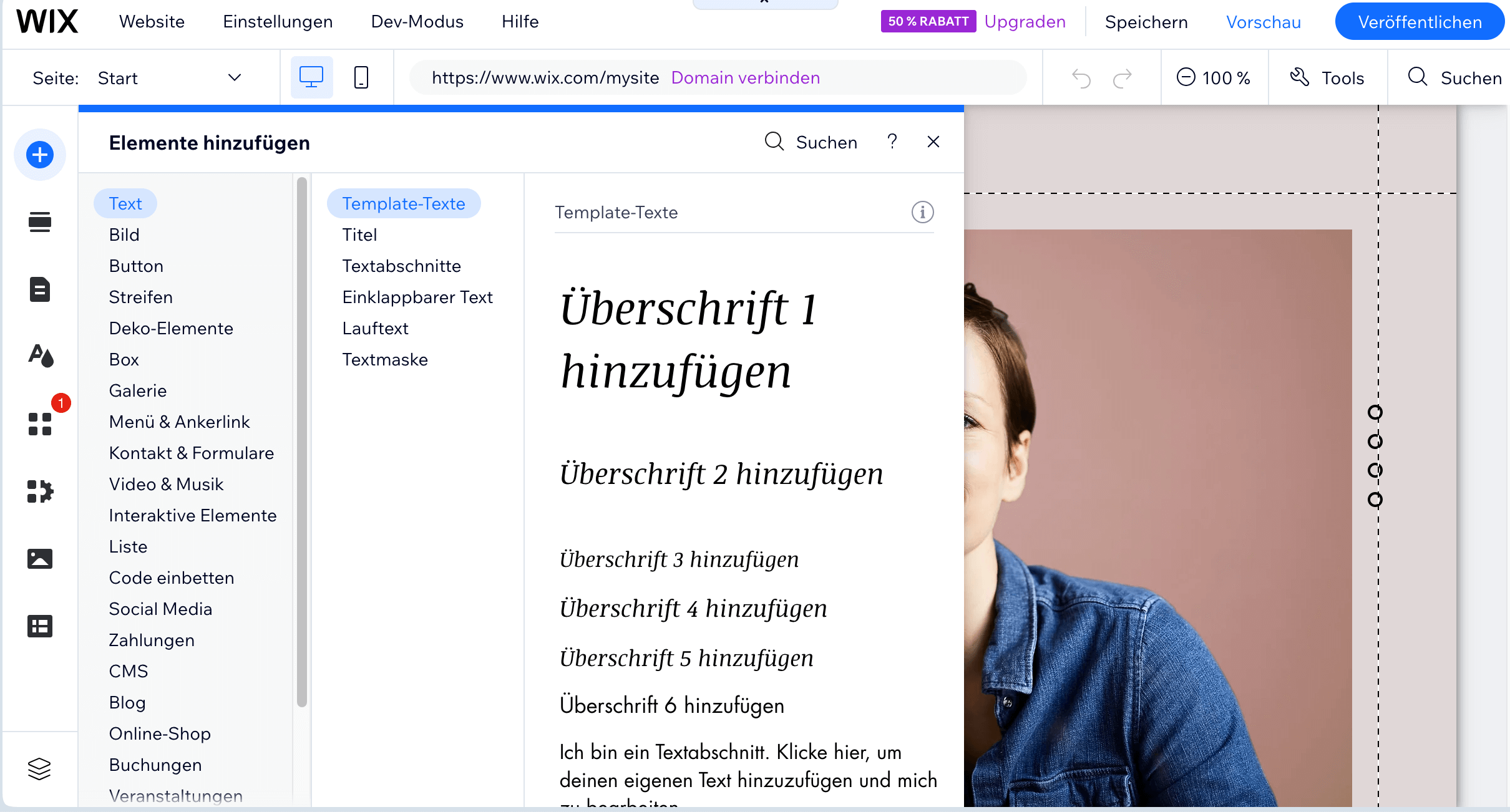Select the Online-Shop category
This screenshot has height=812, width=1510.
tap(160, 733)
